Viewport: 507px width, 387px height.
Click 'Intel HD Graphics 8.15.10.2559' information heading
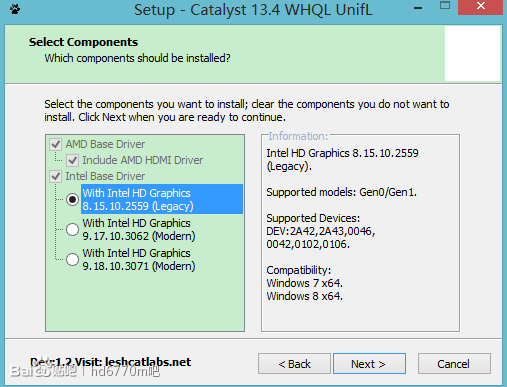342,153
